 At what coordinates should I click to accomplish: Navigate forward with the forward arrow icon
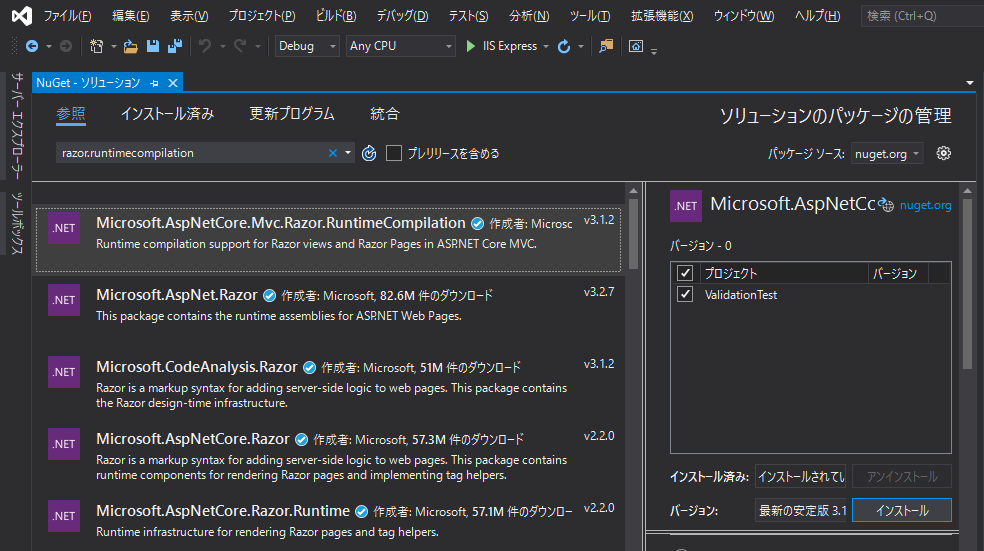click(x=66, y=46)
